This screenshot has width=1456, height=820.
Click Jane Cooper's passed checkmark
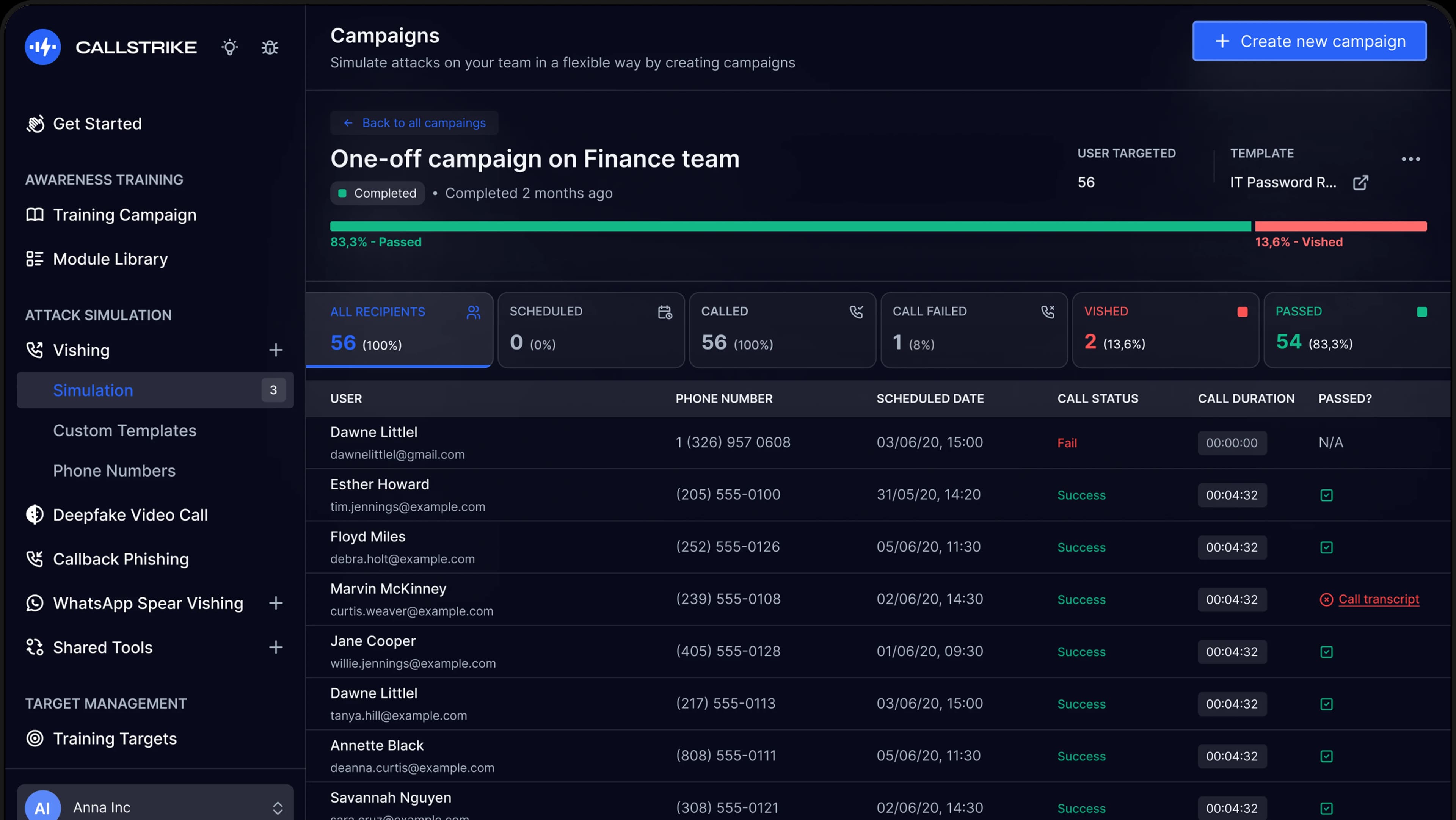[x=1326, y=652]
